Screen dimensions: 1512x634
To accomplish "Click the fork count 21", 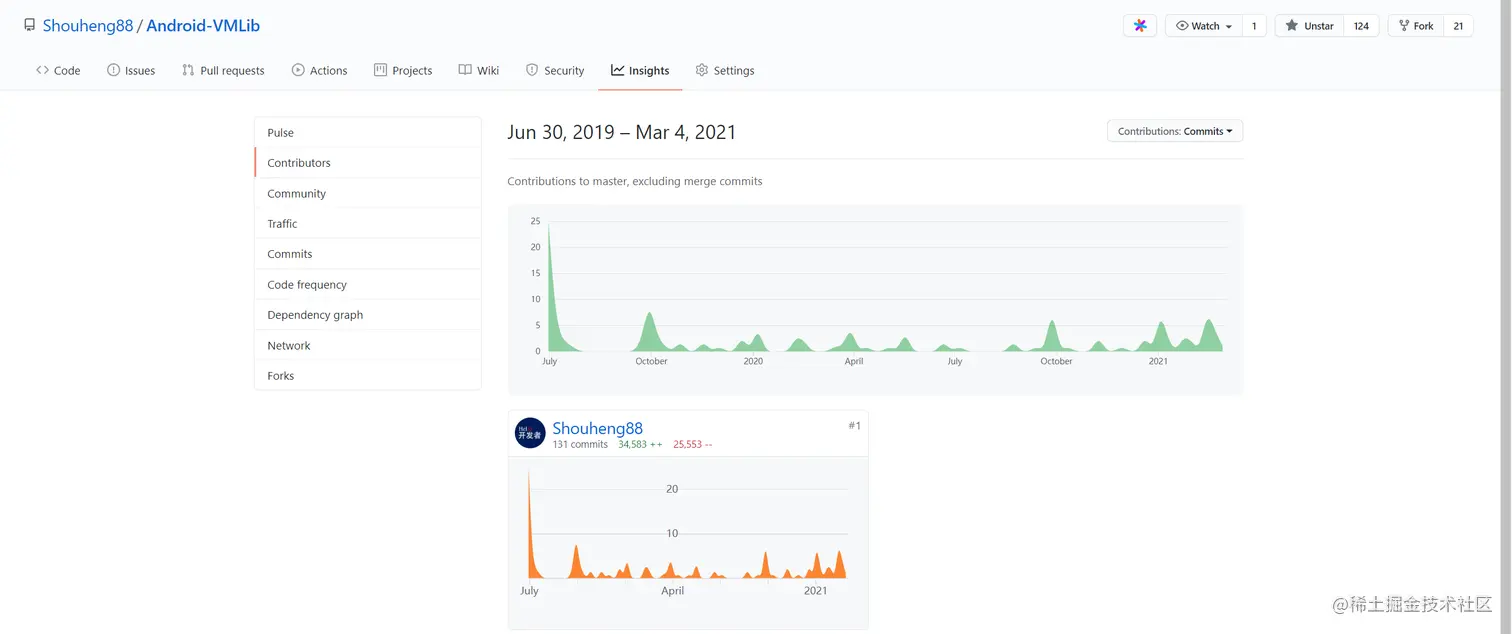I will (x=1458, y=26).
